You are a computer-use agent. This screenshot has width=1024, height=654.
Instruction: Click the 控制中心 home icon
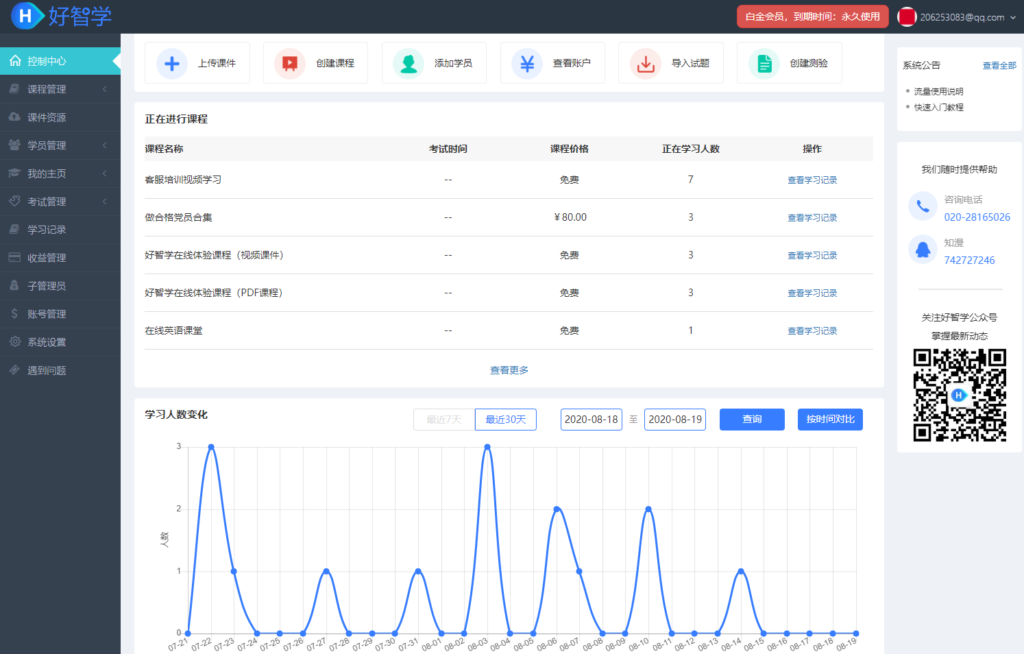(x=15, y=61)
